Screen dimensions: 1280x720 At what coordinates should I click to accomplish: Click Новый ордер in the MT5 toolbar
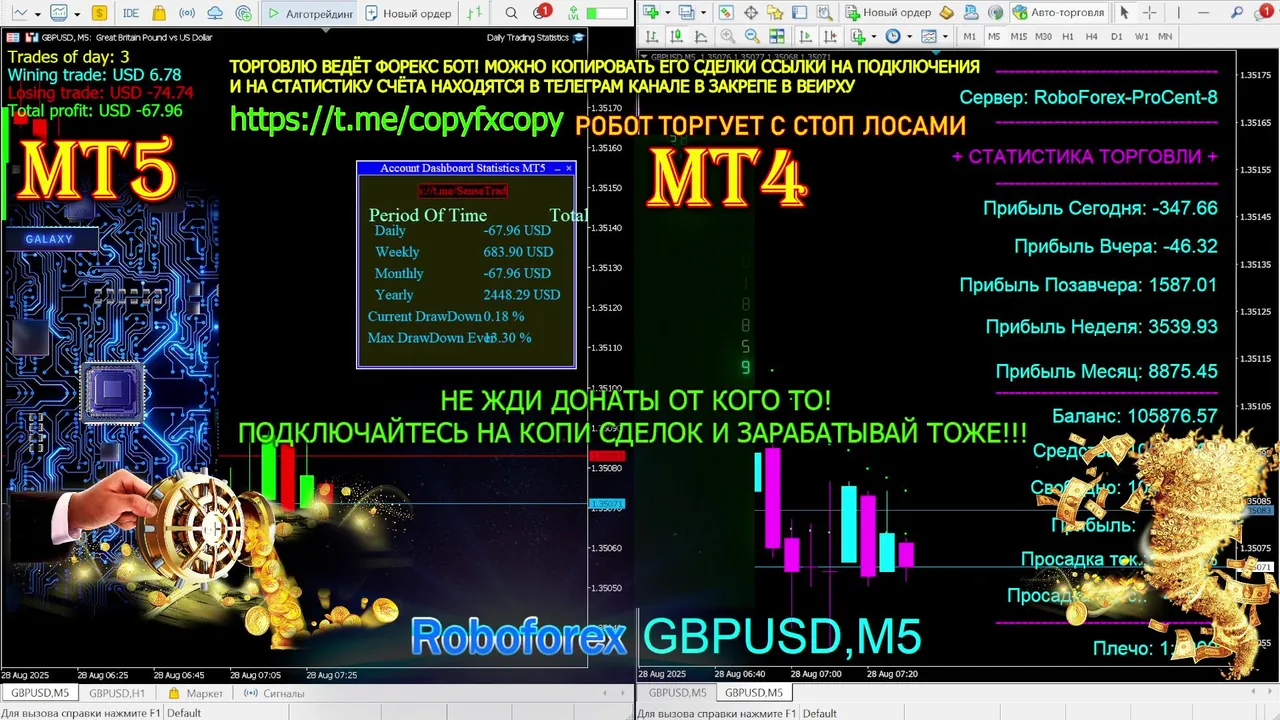[x=408, y=14]
